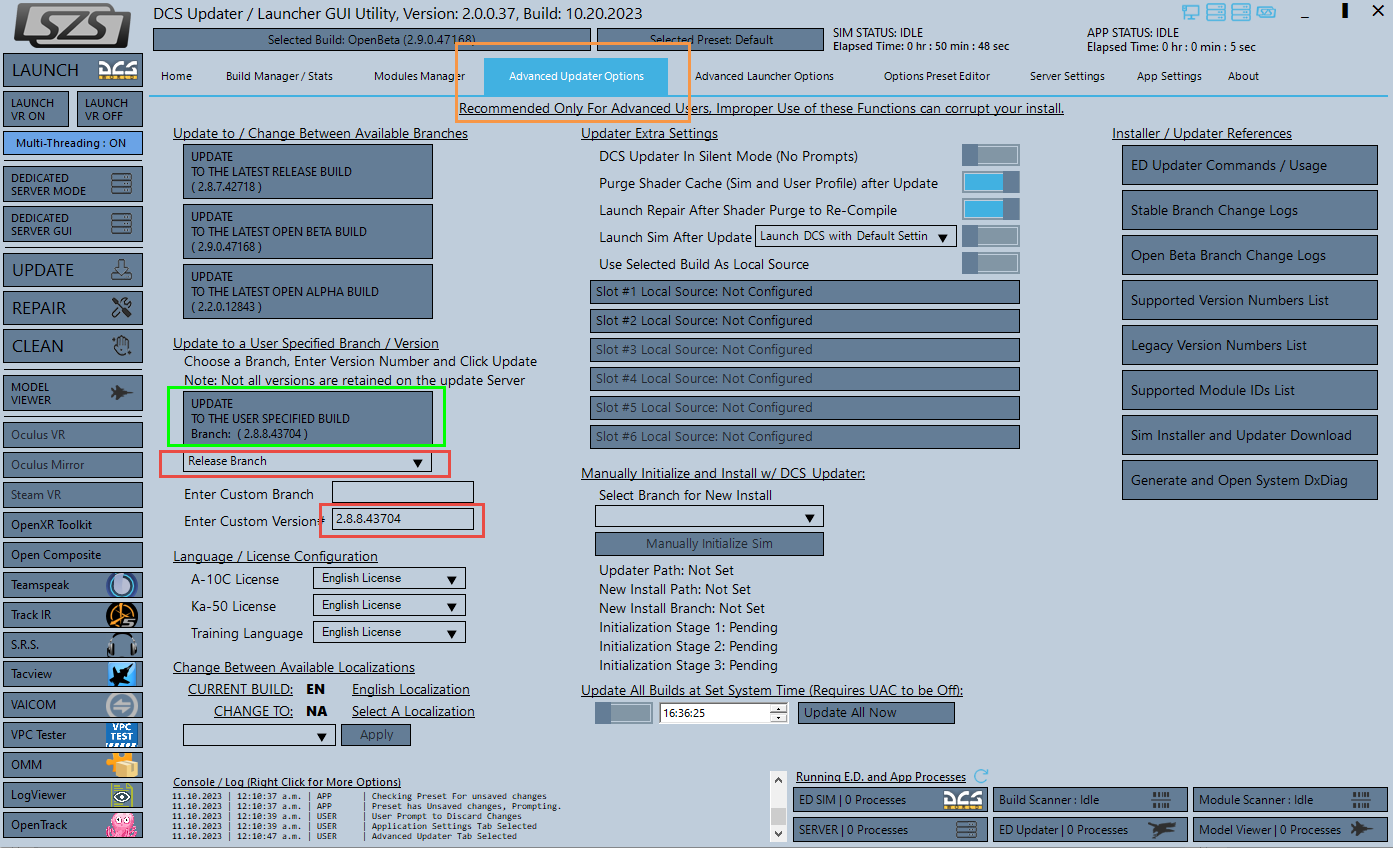The width and height of the screenshot is (1393, 848).
Task: Open the App Settings tab
Action: (1169, 76)
